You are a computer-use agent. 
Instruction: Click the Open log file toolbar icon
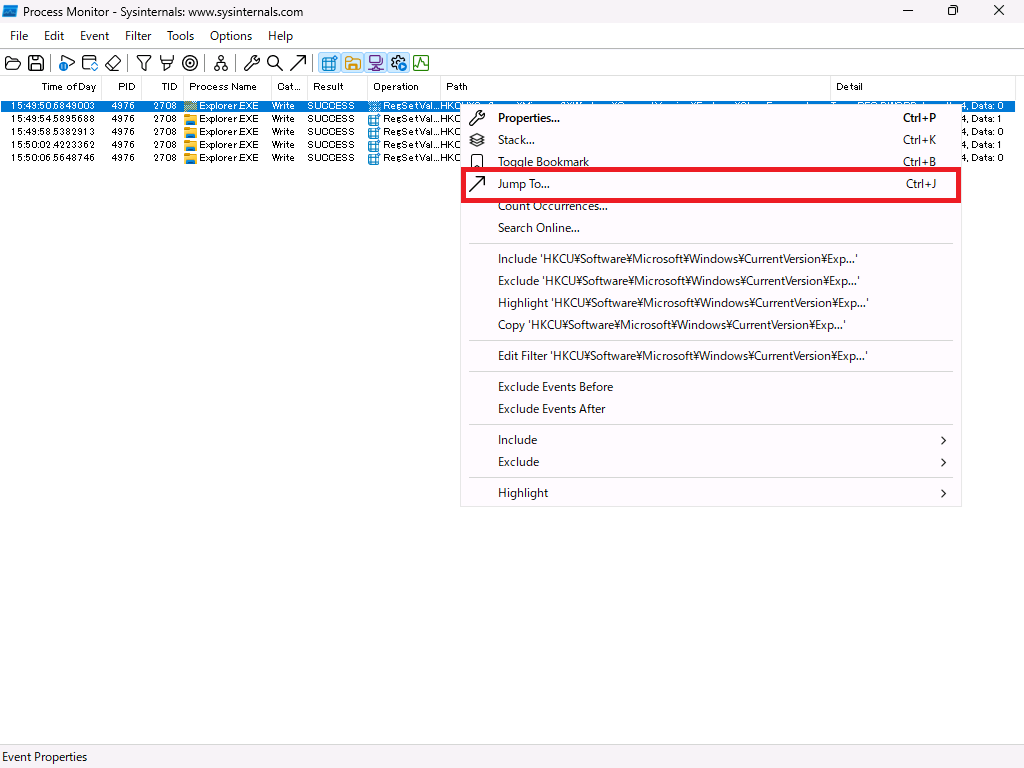tap(13, 63)
